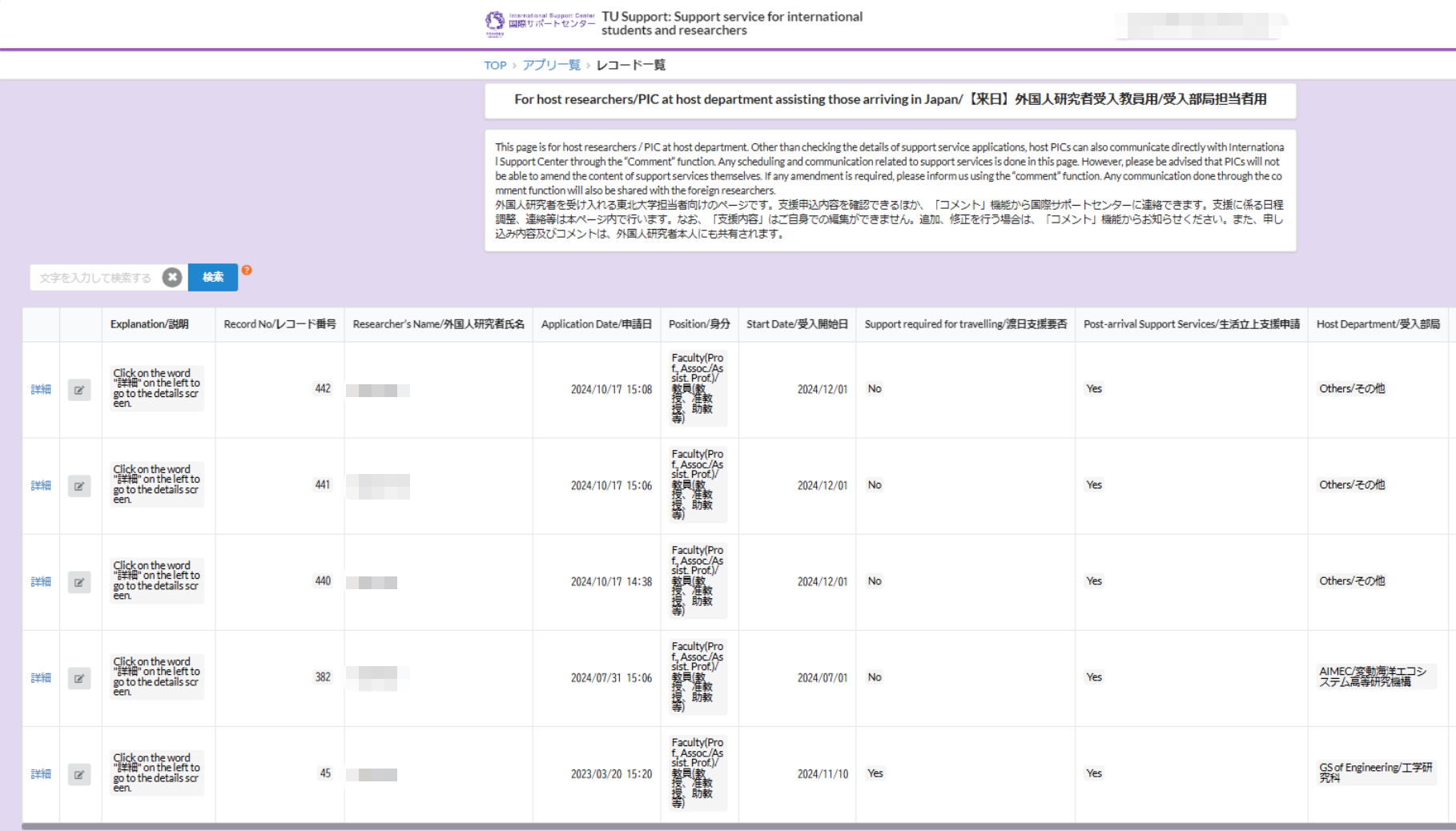
Task: Sort by the Record No column header
Action: click(x=280, y=324)
